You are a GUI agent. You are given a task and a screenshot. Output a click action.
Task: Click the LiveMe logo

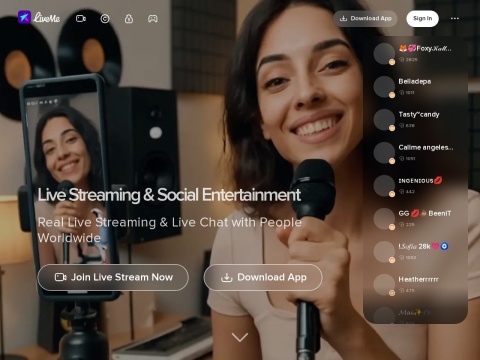[x=39, y=17]
